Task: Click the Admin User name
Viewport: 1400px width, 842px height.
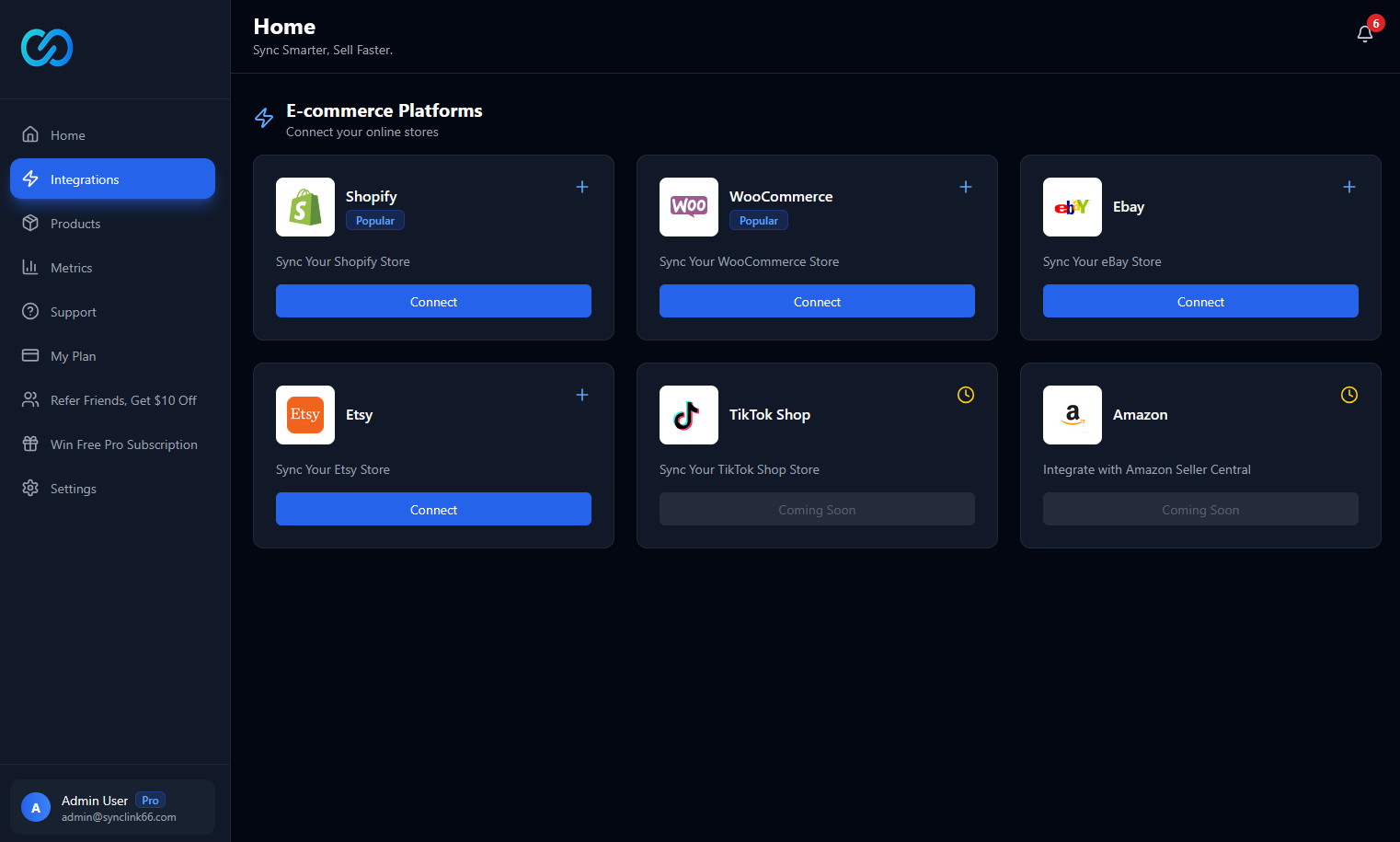Action: pyautogui.click(x=95, y=801)
